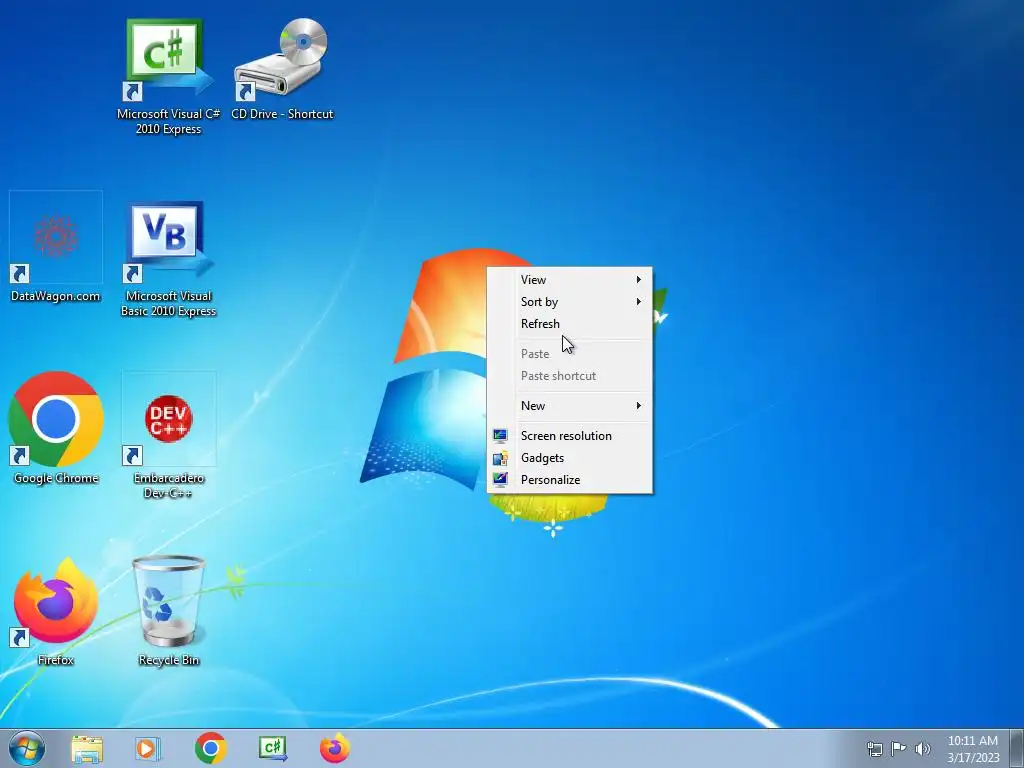Choose Personalize from the context menu
1024x768 pixels.
(569, 480)
